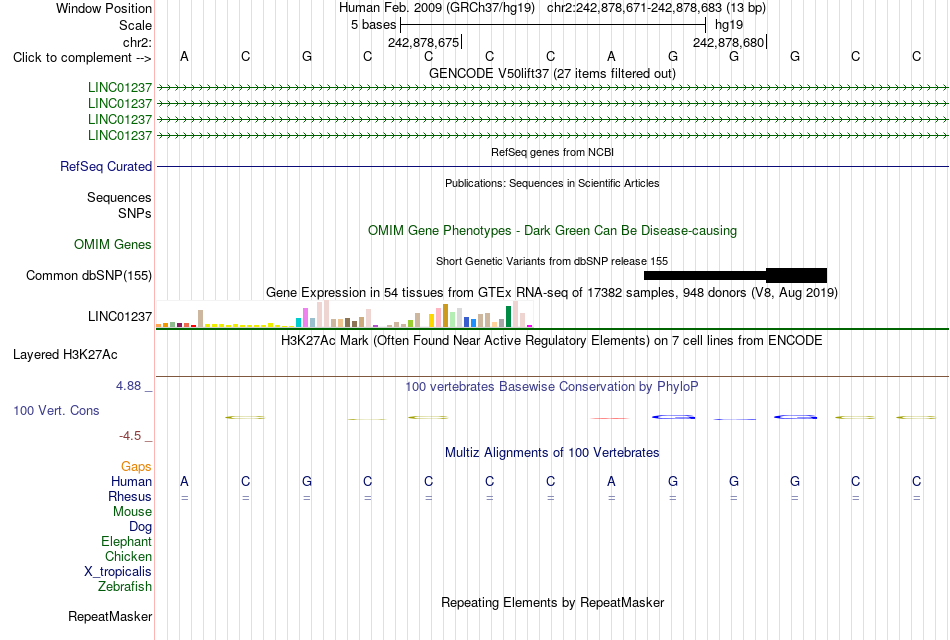The height and width of the screenshot is (640, 950).
Task: Click the chr2:242,878,671-242,878,683 position text
Action: click(x=634, y=8)
